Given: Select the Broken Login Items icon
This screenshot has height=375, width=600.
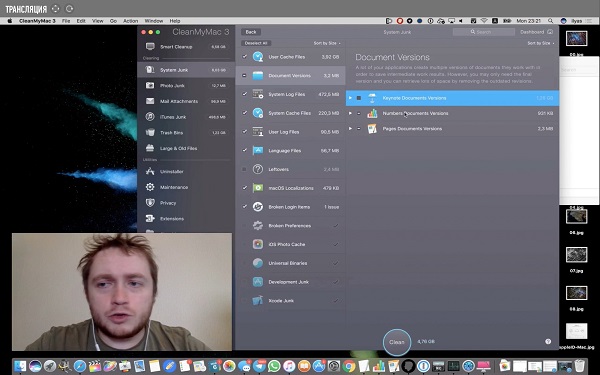Looking at the screenshot, I should click(x=258, y=207).
